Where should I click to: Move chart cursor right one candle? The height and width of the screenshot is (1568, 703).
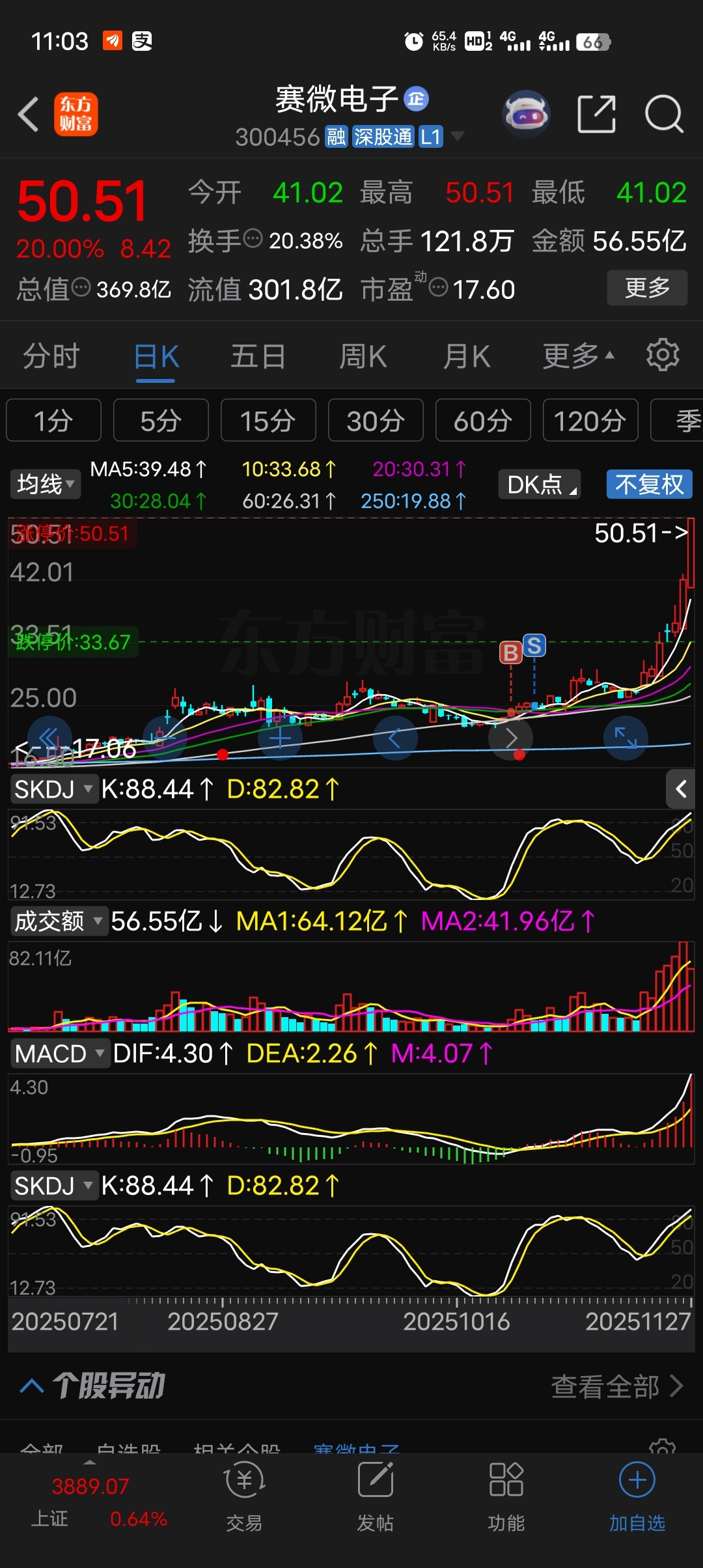tap(510, 738)
